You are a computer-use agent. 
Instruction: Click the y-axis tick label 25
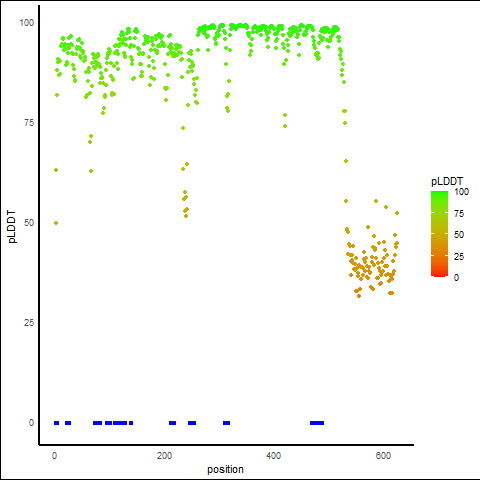tap(29, 323)
